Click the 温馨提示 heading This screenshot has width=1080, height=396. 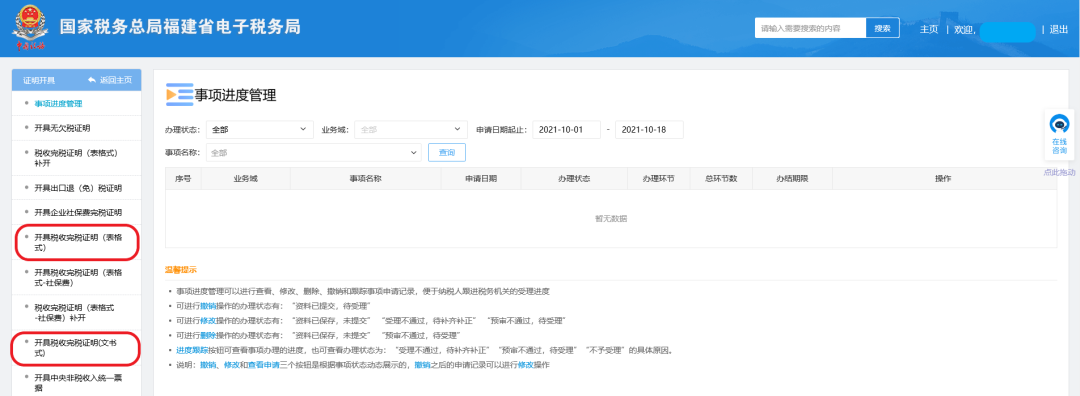[x=180, y=269]
